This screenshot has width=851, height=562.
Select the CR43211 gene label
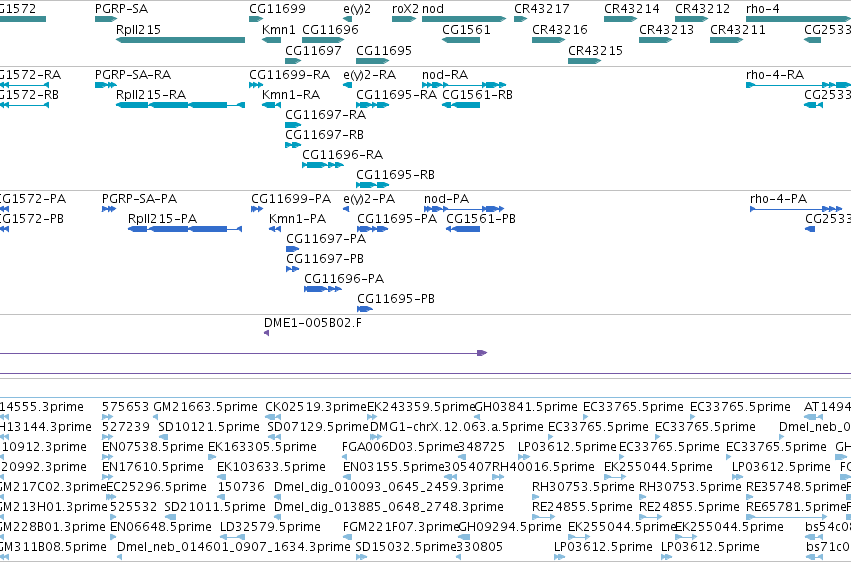(x=738, y=29)
